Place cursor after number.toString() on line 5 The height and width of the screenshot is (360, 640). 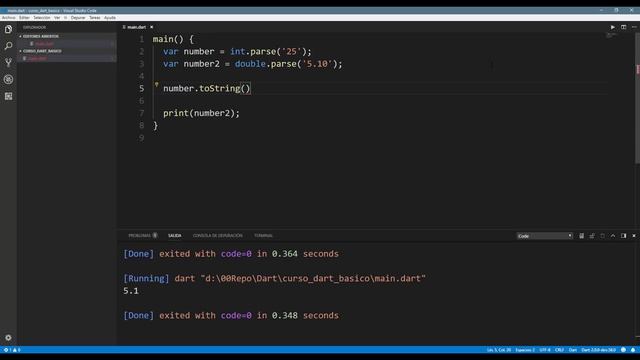251,89
